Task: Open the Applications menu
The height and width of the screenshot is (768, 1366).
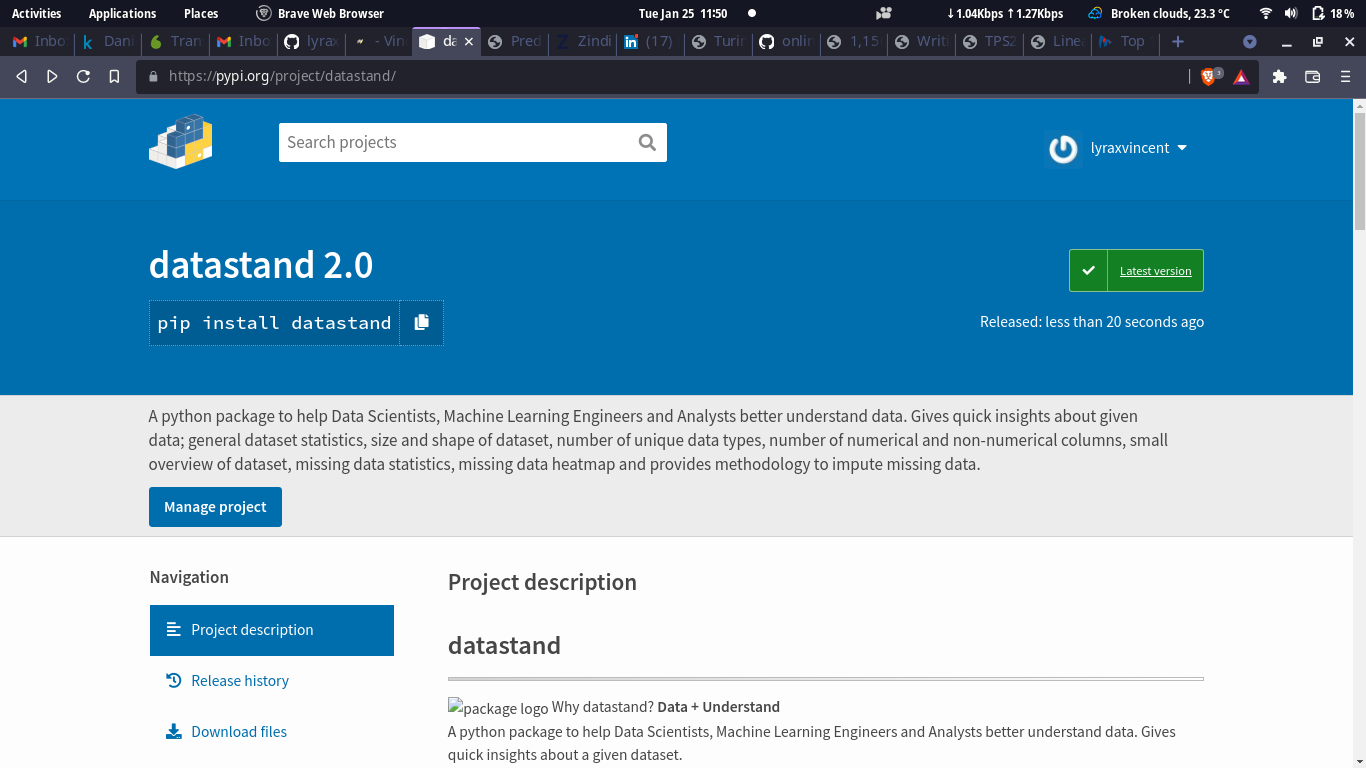Action: point(122,13)
